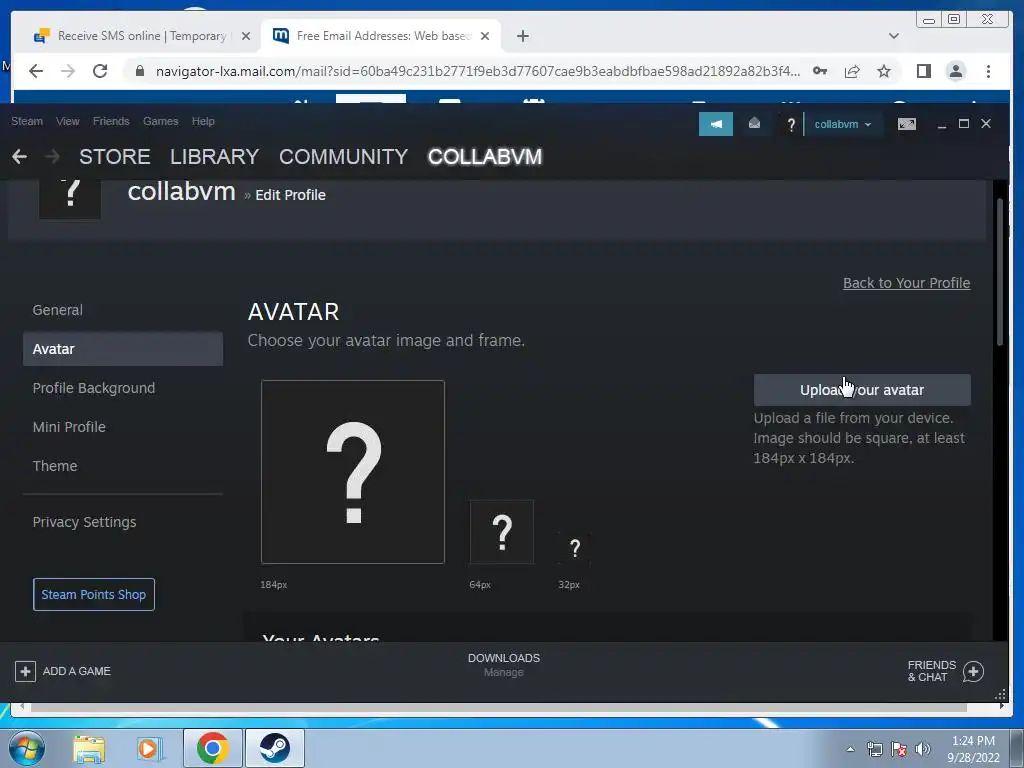Click the saved password key icon

pos(820,71)
